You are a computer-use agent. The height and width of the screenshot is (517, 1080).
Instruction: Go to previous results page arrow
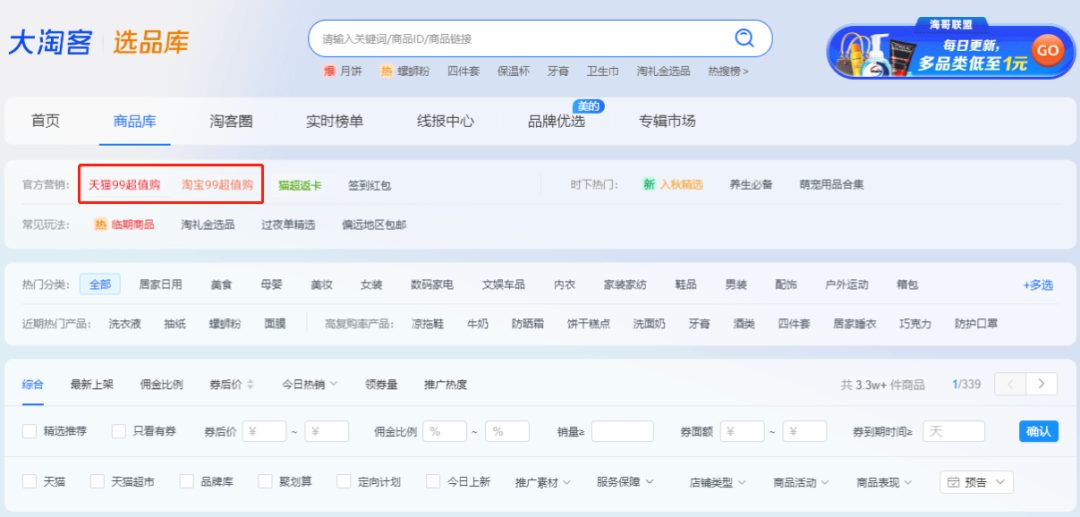[1010, 384]
